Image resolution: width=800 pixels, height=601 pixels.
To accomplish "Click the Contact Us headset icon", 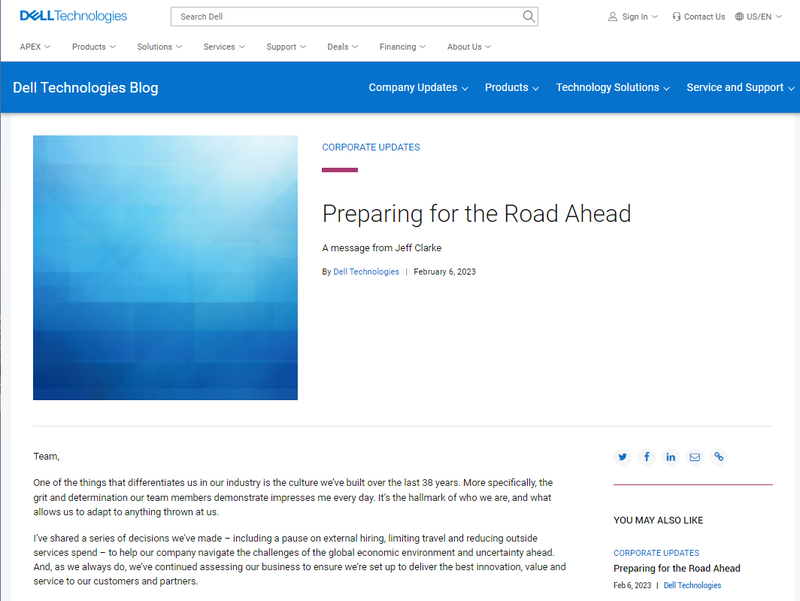I will pos(676,17).
